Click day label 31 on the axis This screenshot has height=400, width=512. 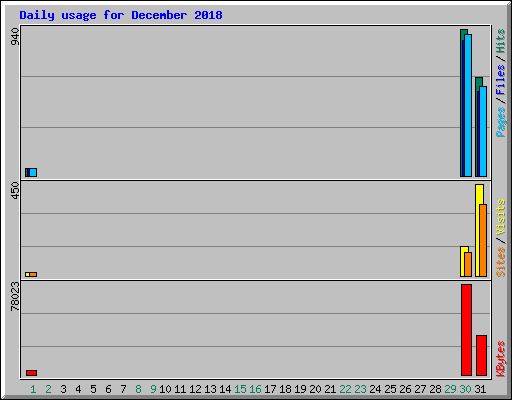(x=480, y=389)
